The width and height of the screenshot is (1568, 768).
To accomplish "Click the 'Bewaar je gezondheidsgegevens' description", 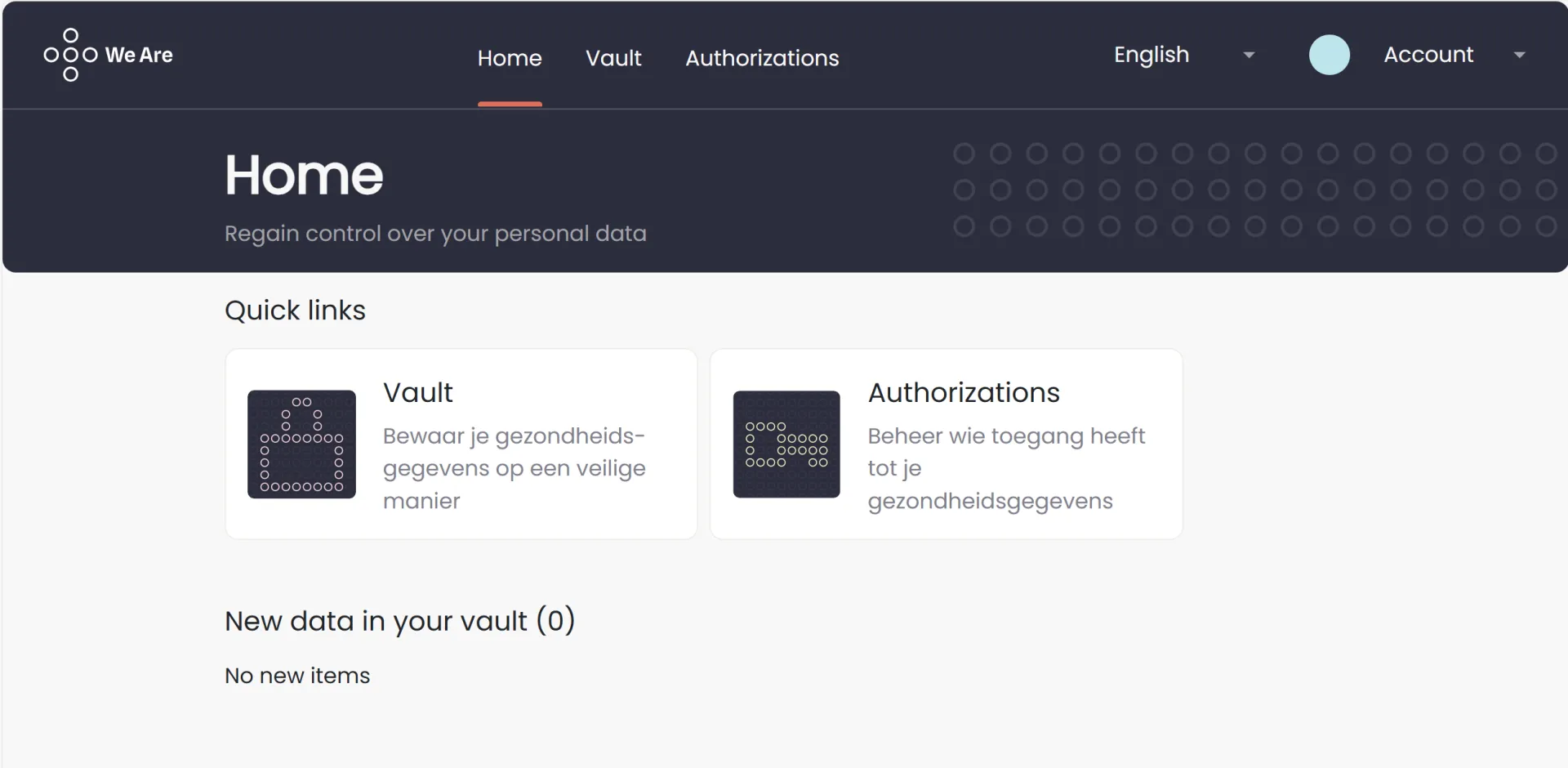I will (514, 468).
